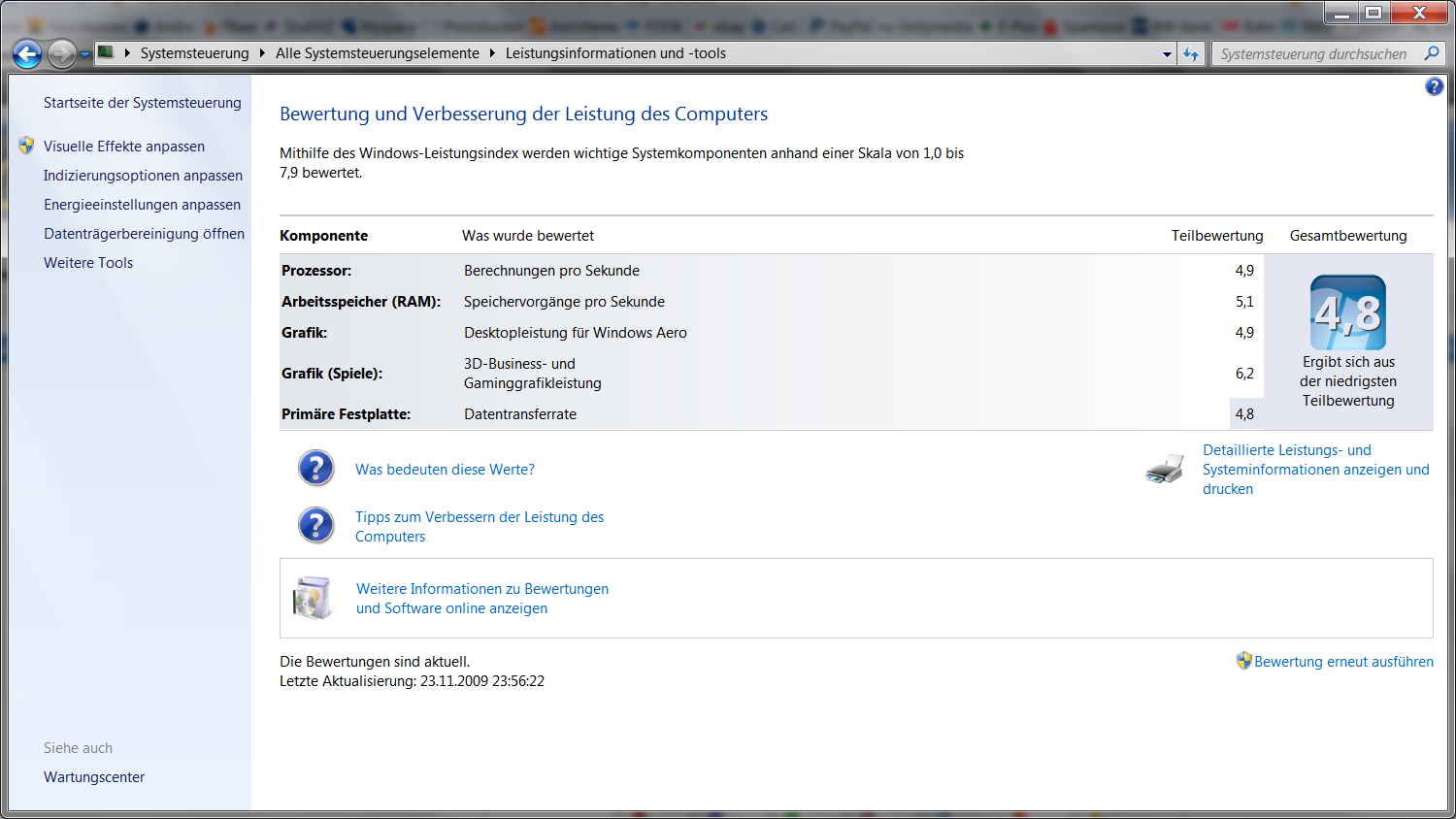This screenshot has width=1456, height=819.
Task: Open recent pages dropdown next to Forward
Action: click(84, 54)
